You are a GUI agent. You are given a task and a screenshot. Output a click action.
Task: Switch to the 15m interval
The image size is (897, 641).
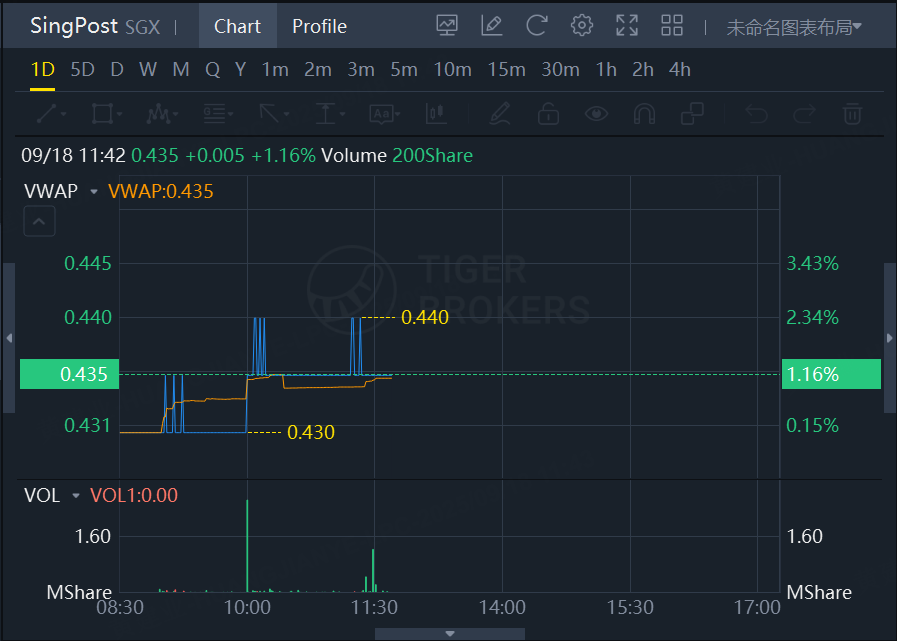(506, 70)
